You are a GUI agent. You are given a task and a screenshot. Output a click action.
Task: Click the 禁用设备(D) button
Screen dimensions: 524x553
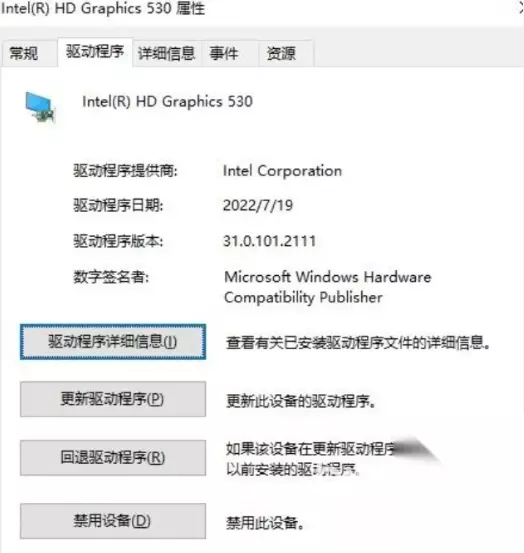pyautogui.click(x=113, y=521)
